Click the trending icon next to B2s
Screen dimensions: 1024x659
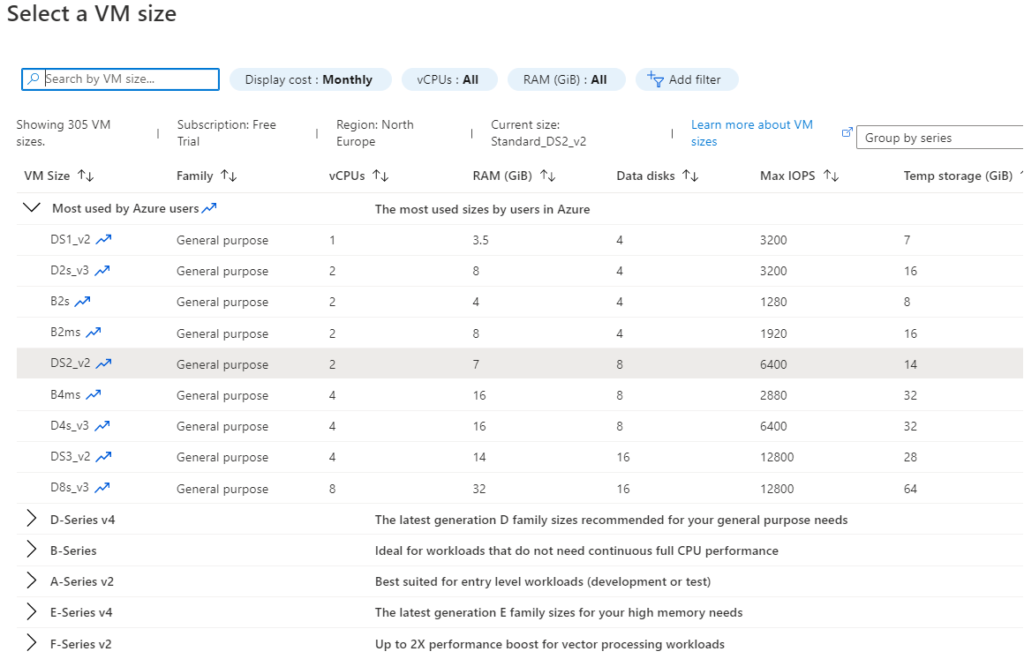pyautogui.click(x=82, y=302)
